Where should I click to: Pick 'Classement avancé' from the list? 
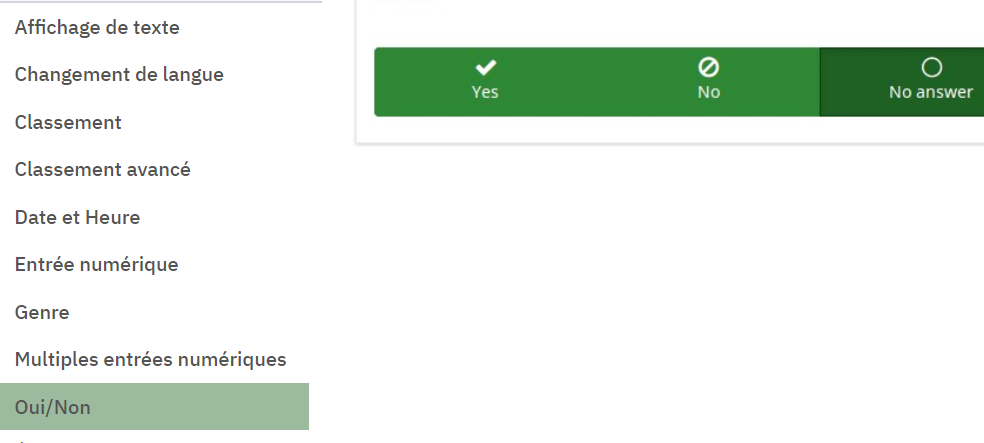click(102, 170)
